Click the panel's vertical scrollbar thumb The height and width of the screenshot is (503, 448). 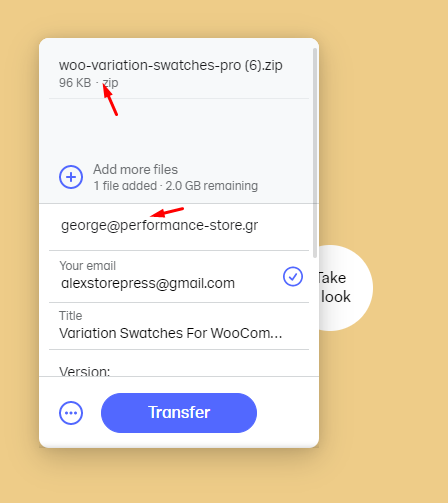coord(315,153)
